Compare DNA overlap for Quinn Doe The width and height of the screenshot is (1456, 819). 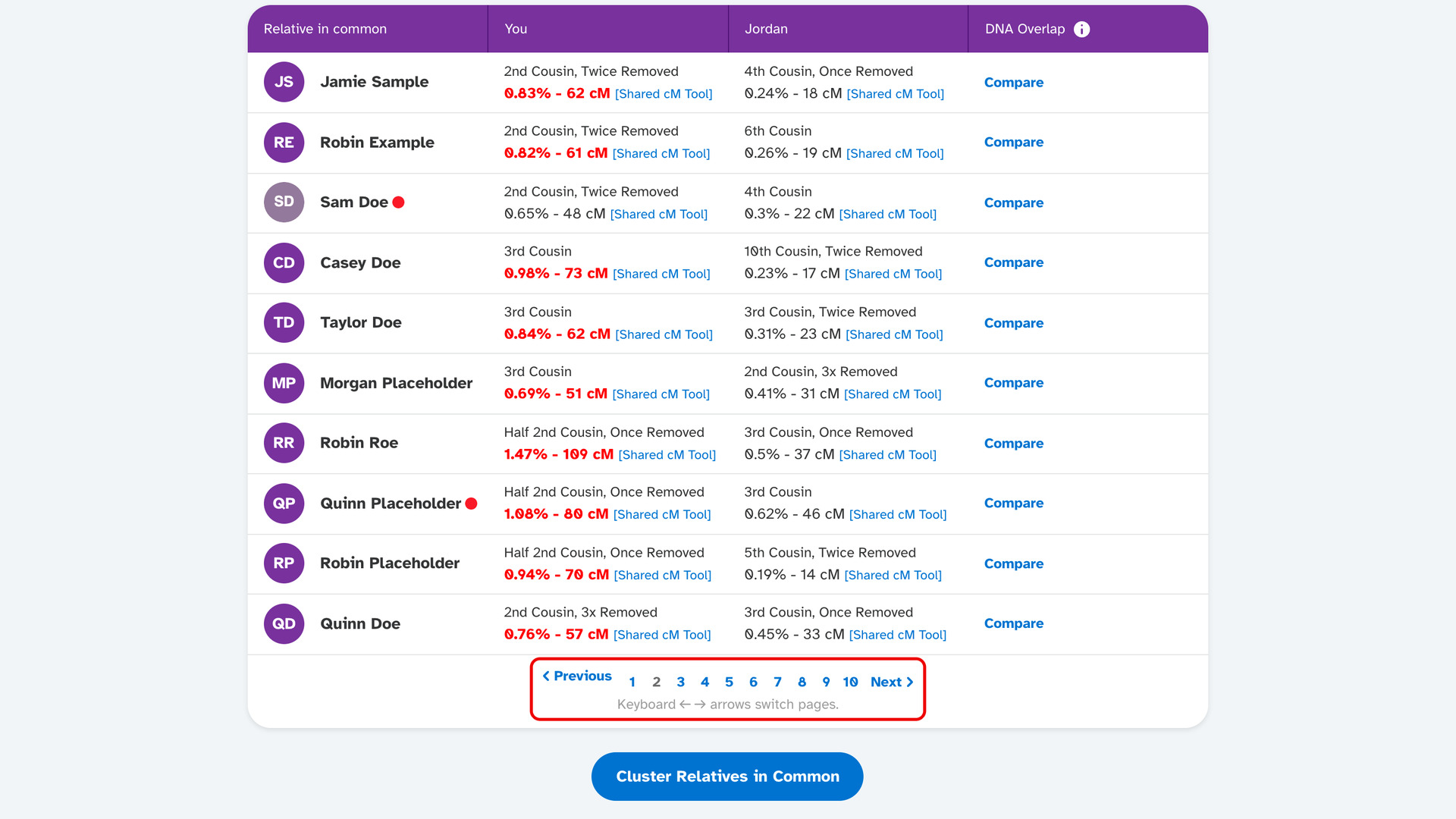[1013, 623]
